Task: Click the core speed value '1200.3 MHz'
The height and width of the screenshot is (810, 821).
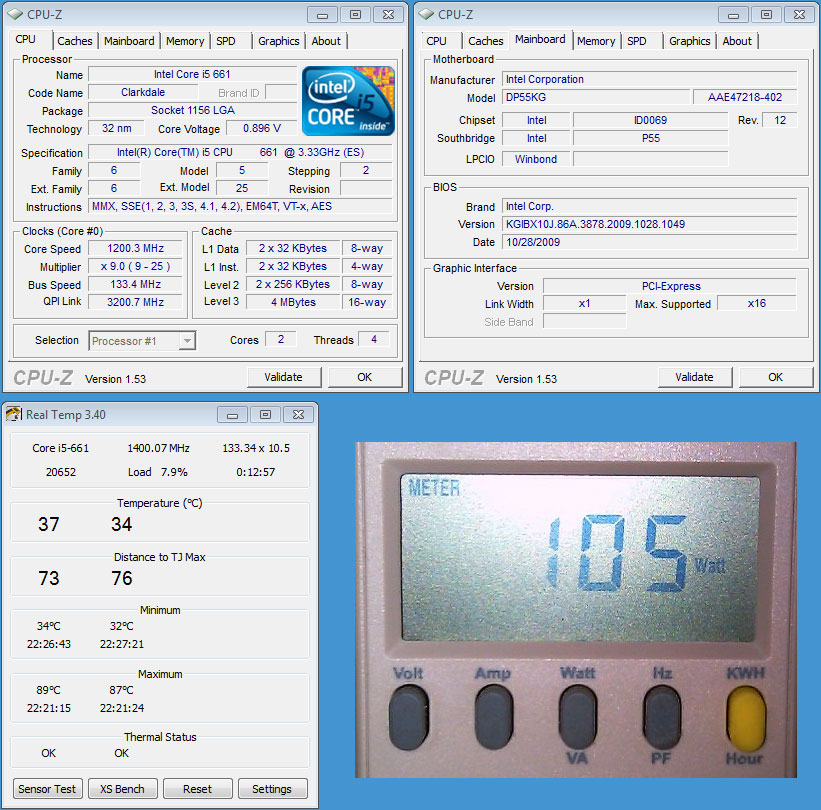Action: tap(136, 248)
